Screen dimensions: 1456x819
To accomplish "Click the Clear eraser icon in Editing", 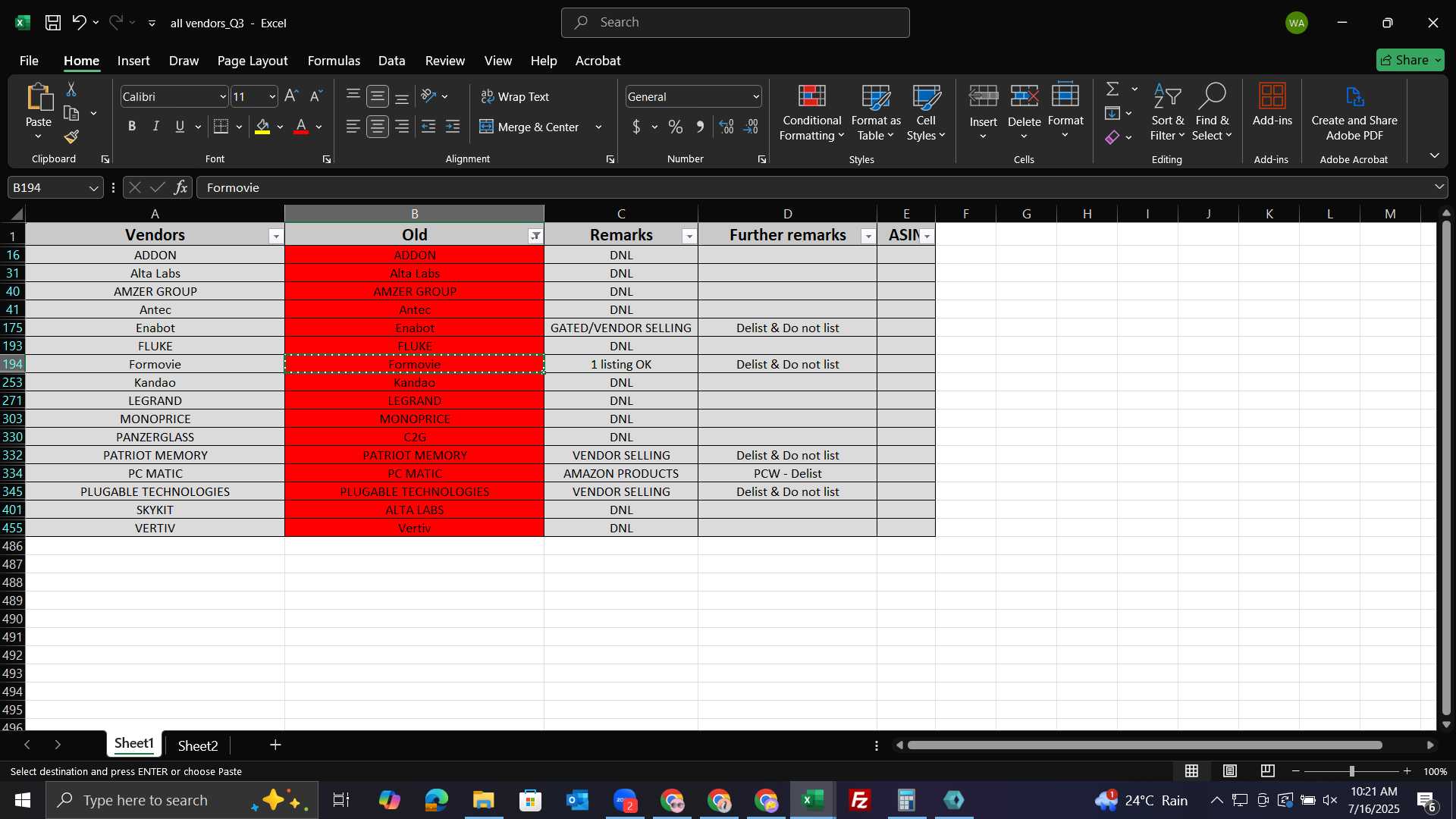I will click(x=1112, y=137).
